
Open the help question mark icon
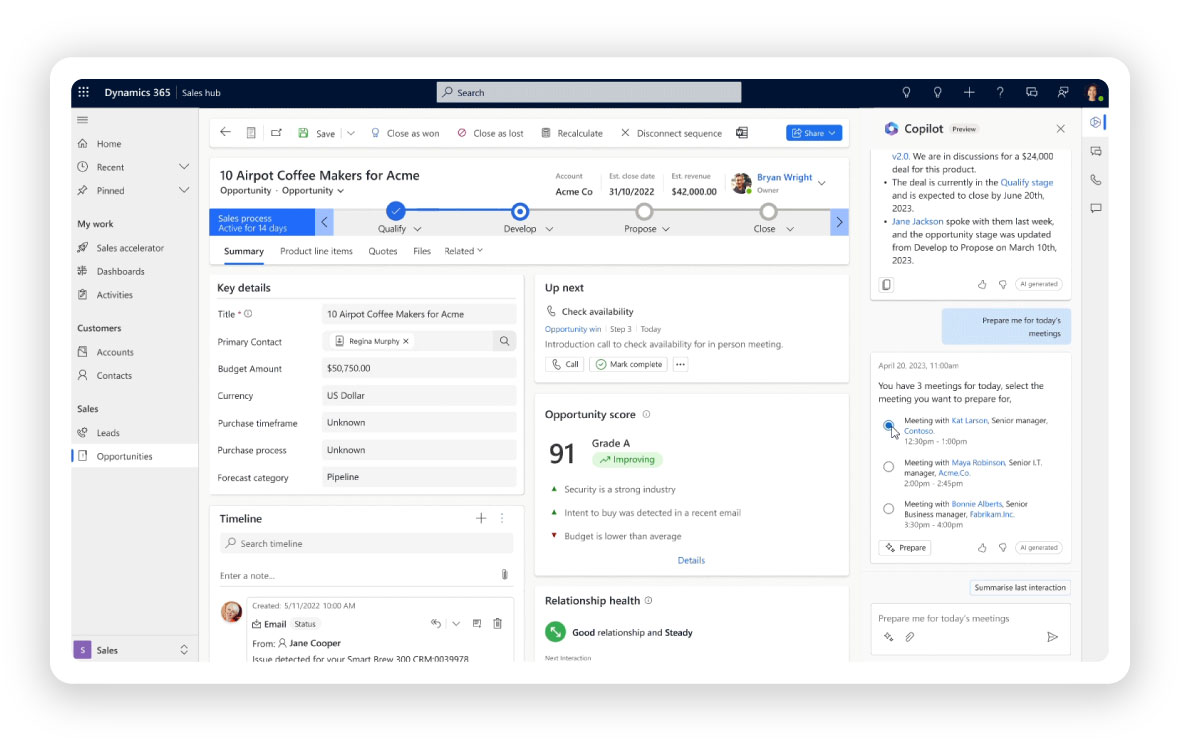[1000, 92]
